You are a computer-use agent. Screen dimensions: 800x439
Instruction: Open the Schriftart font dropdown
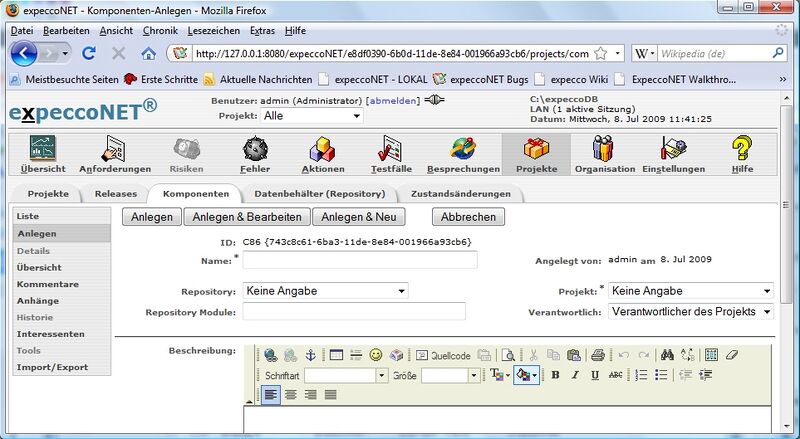(346, 376)
